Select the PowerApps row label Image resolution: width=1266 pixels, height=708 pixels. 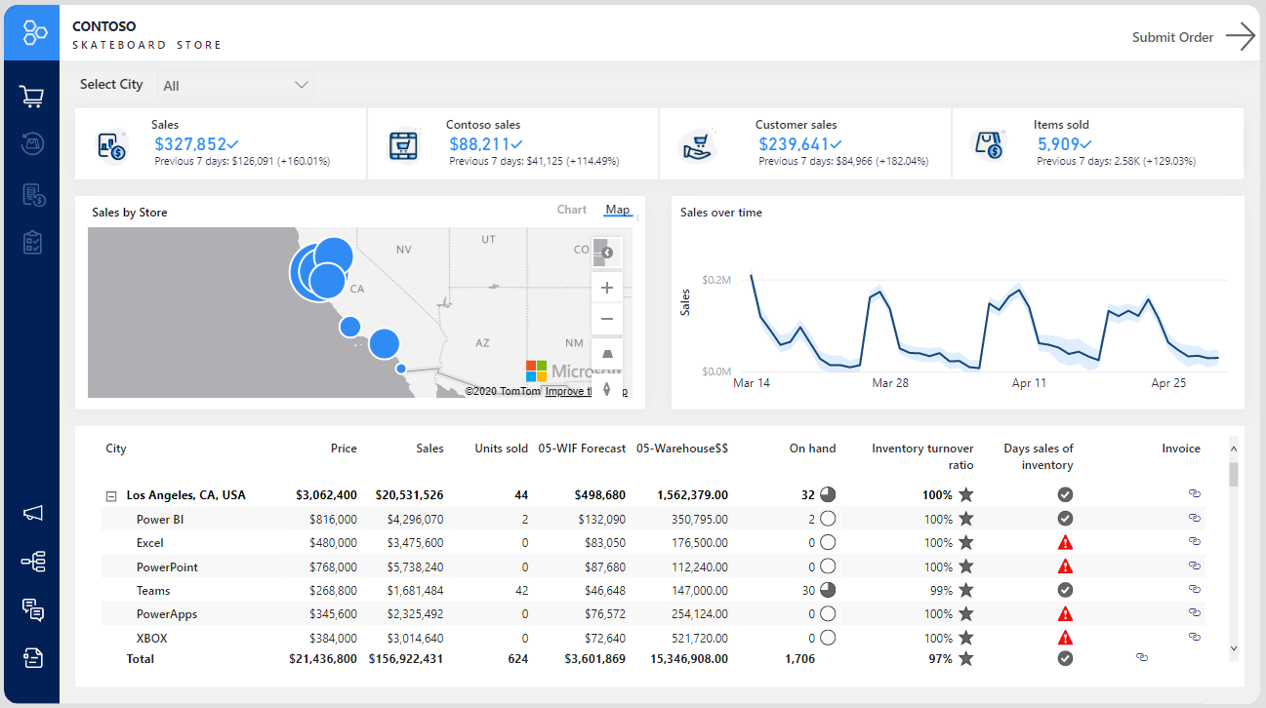[167, 614]
